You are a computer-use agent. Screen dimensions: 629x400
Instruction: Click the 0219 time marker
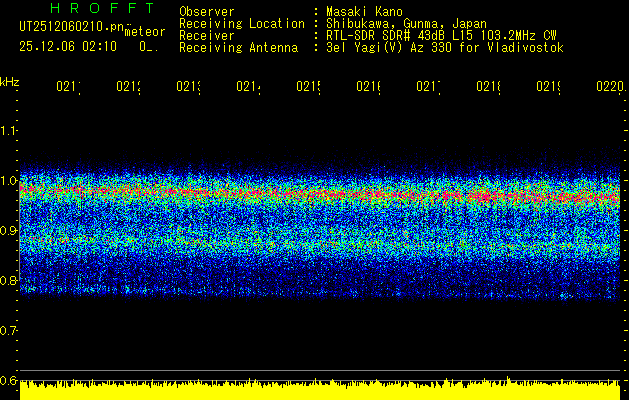[549, 86]
